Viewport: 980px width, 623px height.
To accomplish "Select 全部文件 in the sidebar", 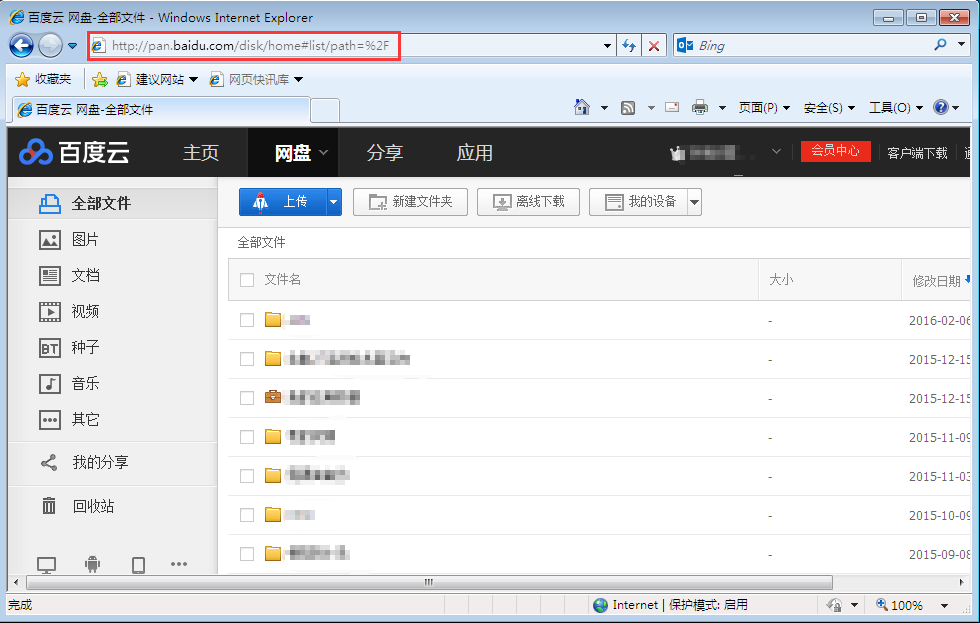I will click(x=113, y=204).
